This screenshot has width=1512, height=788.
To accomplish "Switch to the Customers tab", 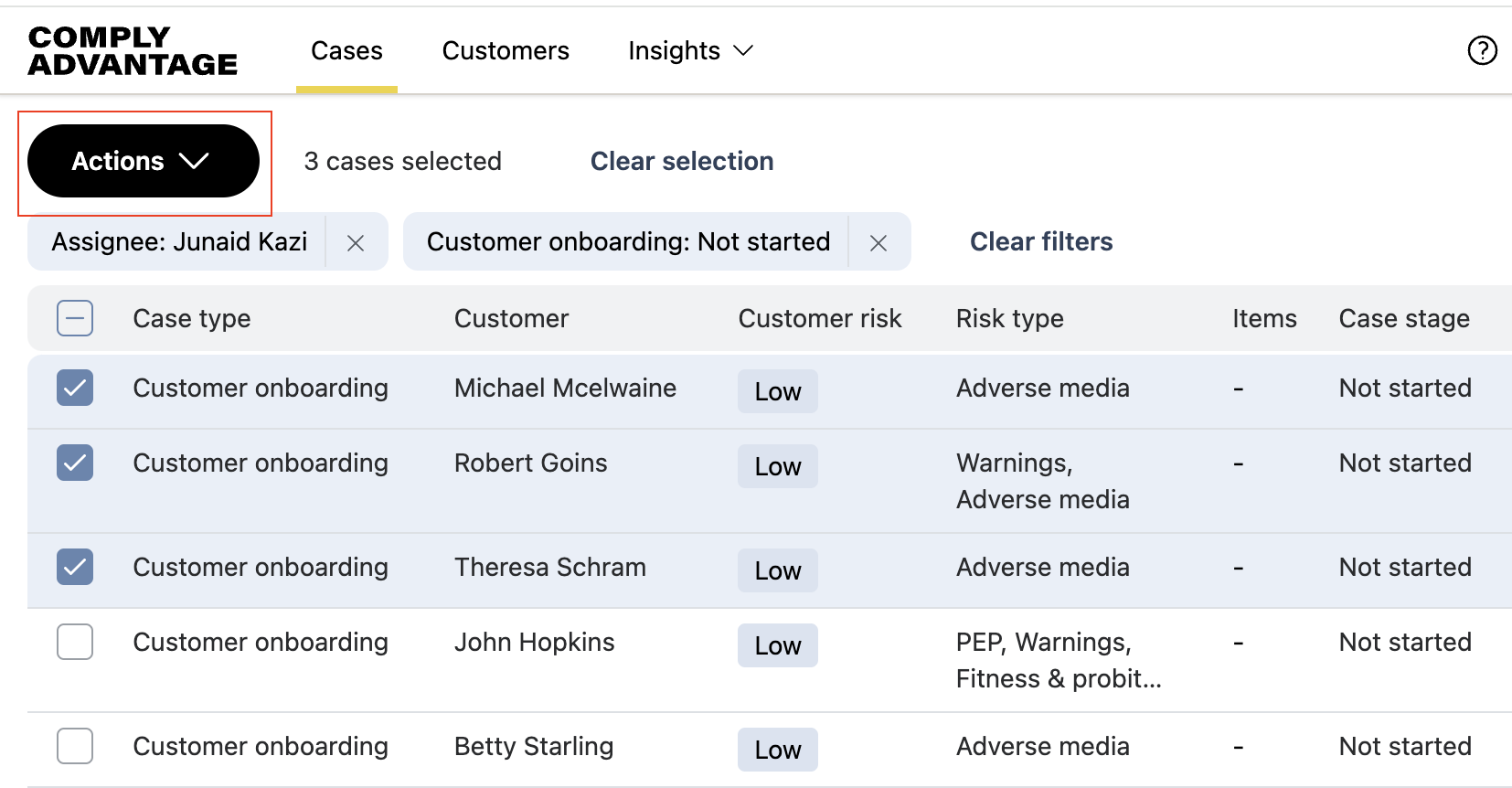I will click(506, 51).
